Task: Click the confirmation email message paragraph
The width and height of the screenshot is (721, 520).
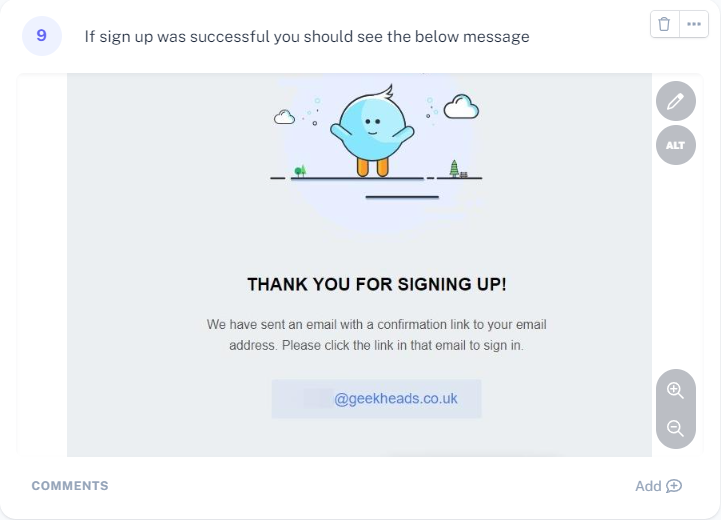Action: point(377,335)
